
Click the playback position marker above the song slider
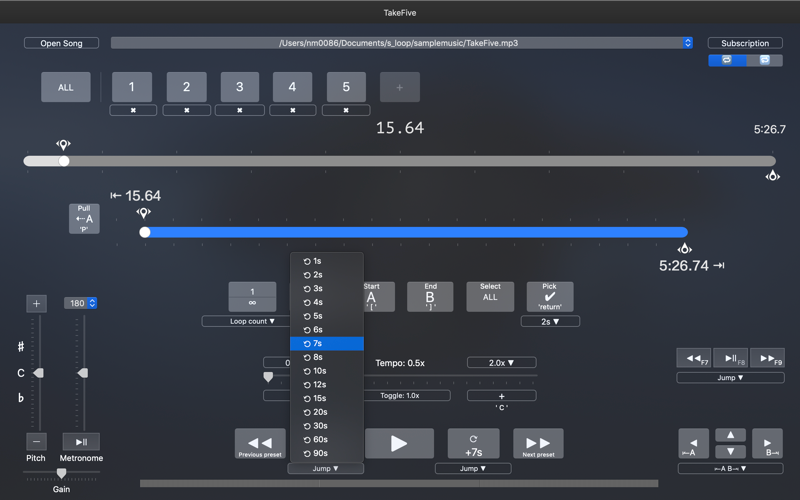63,145
